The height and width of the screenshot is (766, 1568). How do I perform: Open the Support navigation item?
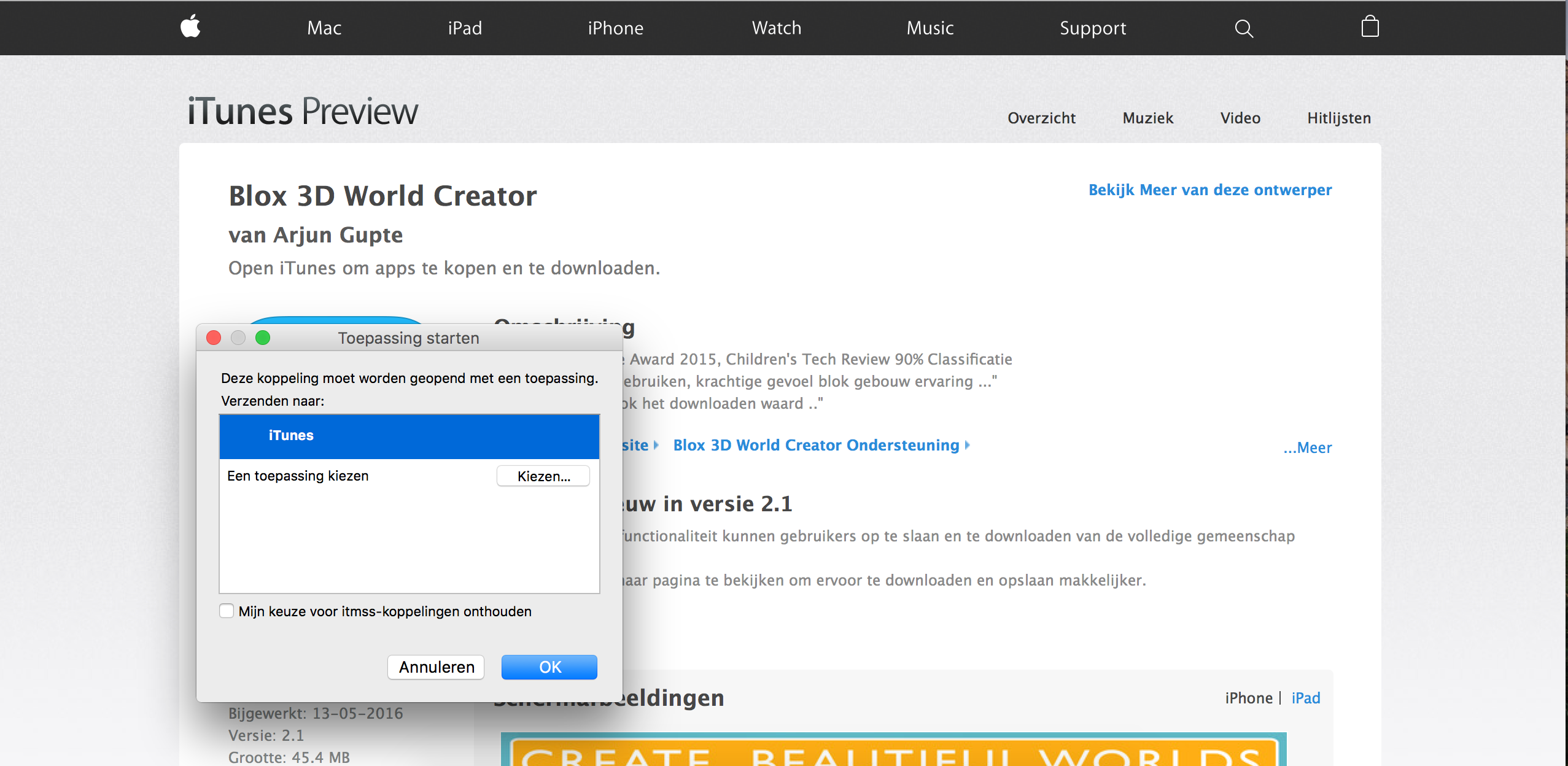[1093, 28]
